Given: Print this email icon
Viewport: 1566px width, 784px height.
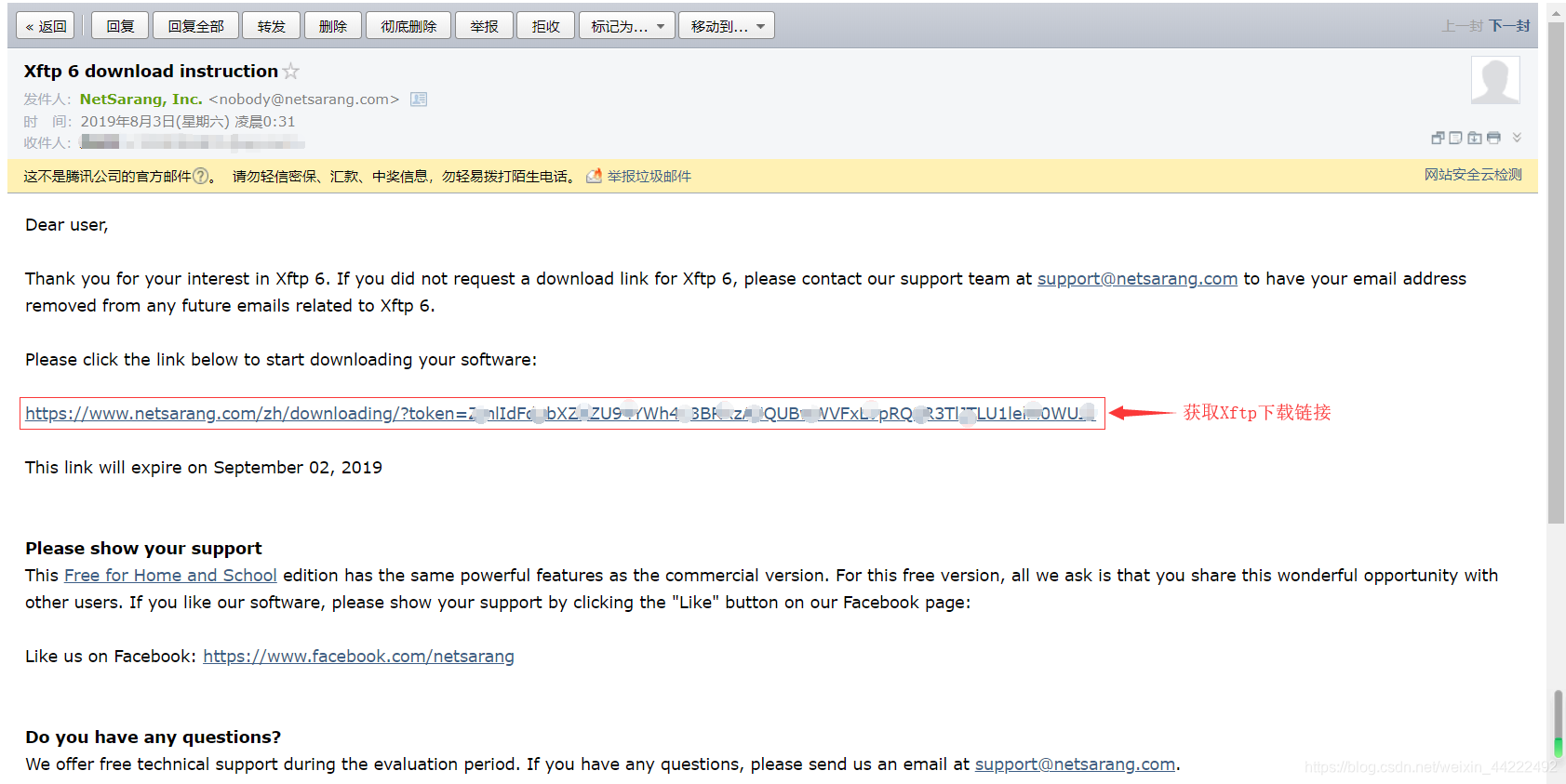Looking at the screenshot, I should [1493, 138].
